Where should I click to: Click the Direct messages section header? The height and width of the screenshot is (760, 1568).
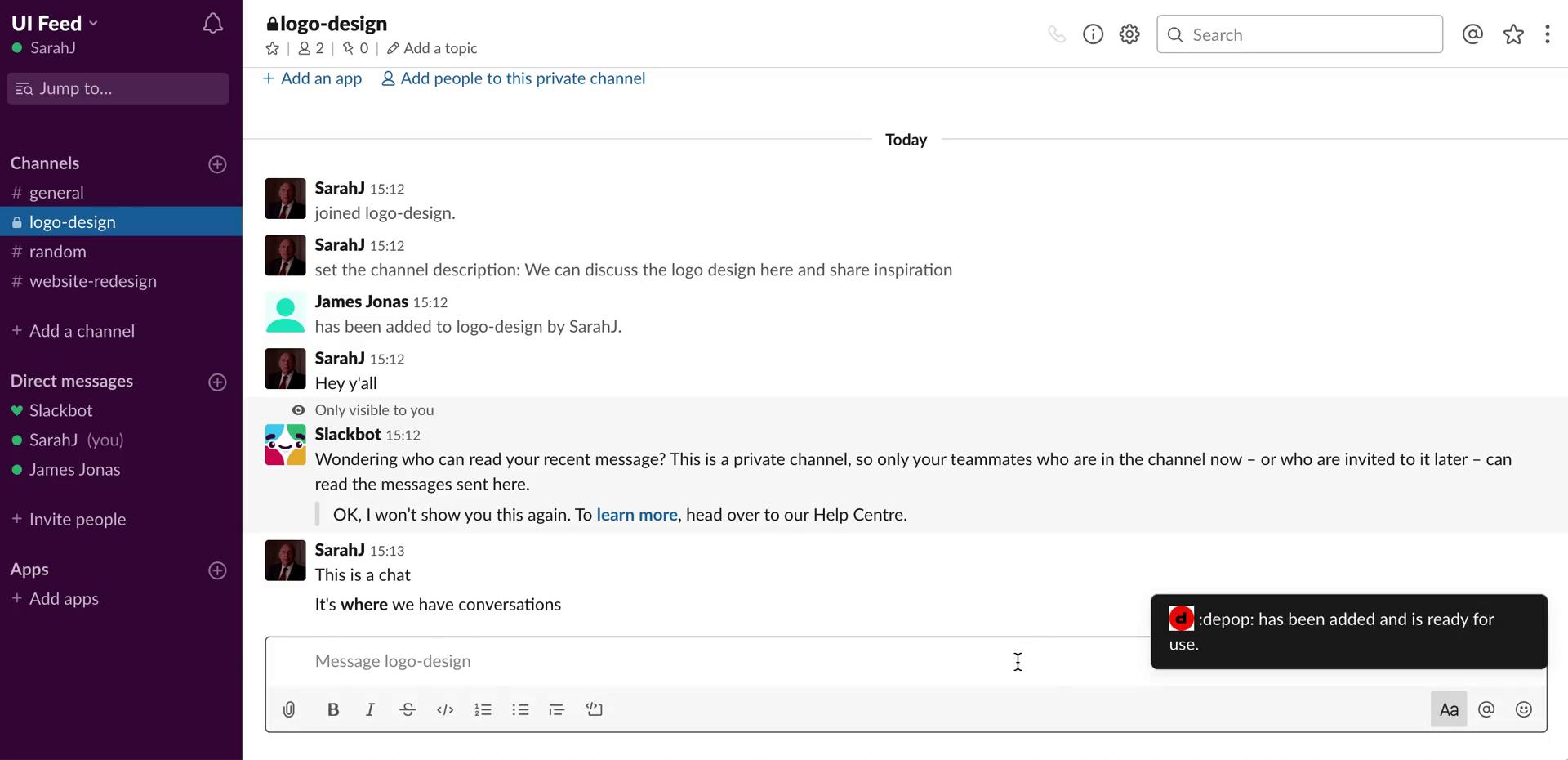[x=72, y=381]
